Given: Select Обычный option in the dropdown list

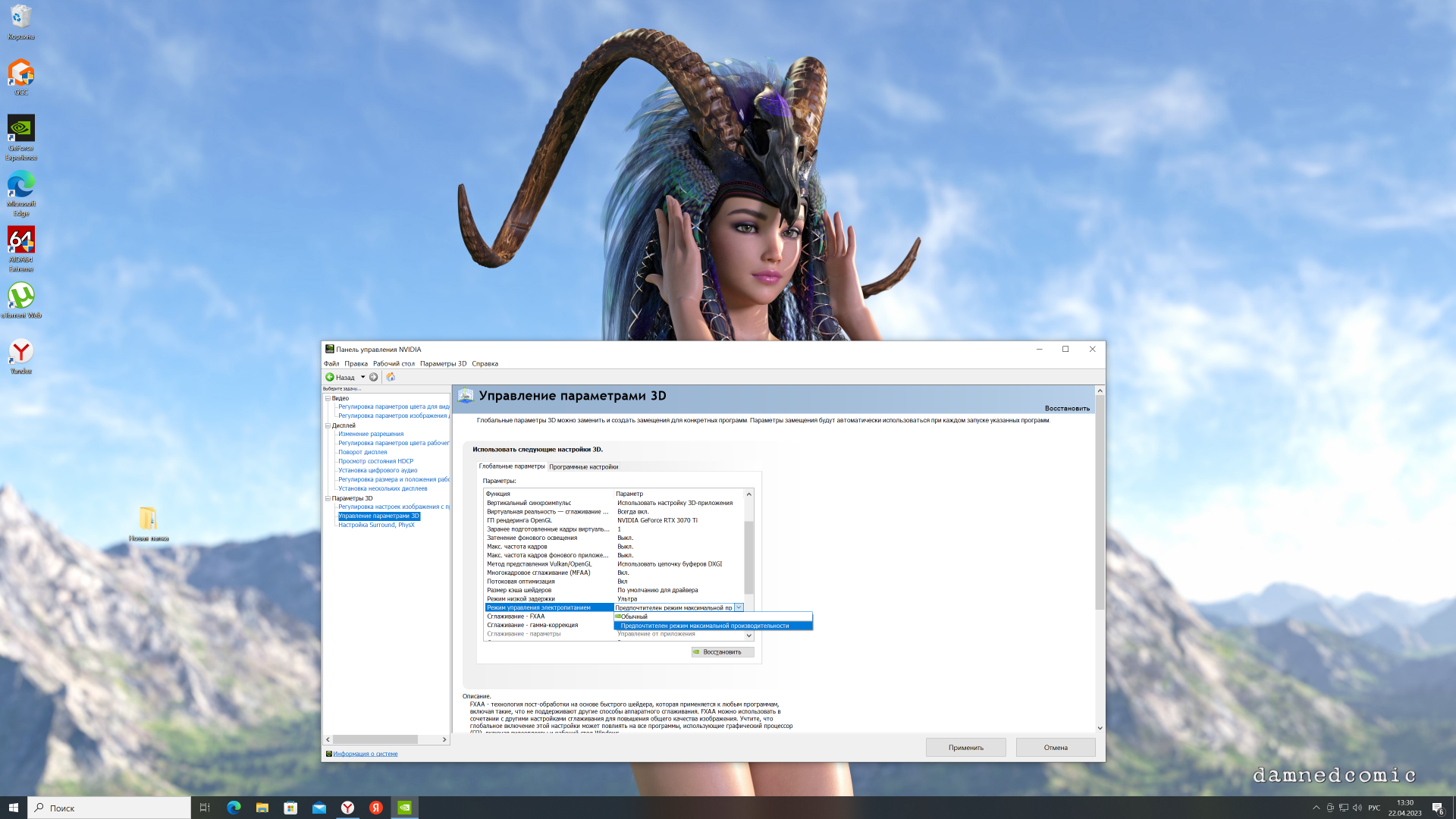Looking at the screenshot, I should tap(635, 617).
